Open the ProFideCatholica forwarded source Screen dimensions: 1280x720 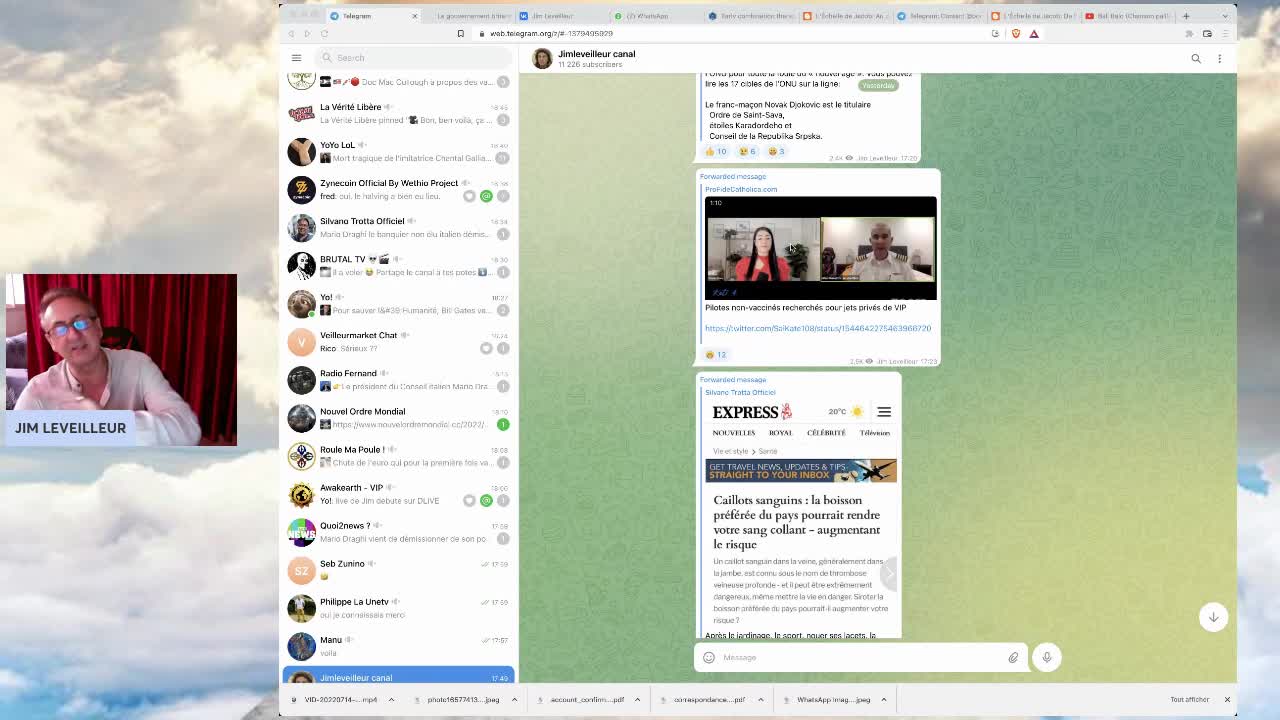[x=741, y=189]
